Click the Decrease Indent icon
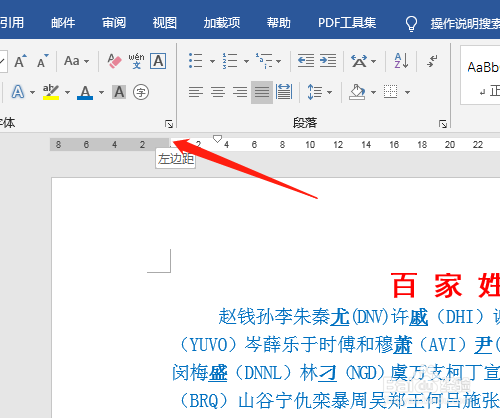This screenshot has width=500, height=418. (x=306, y=61)
